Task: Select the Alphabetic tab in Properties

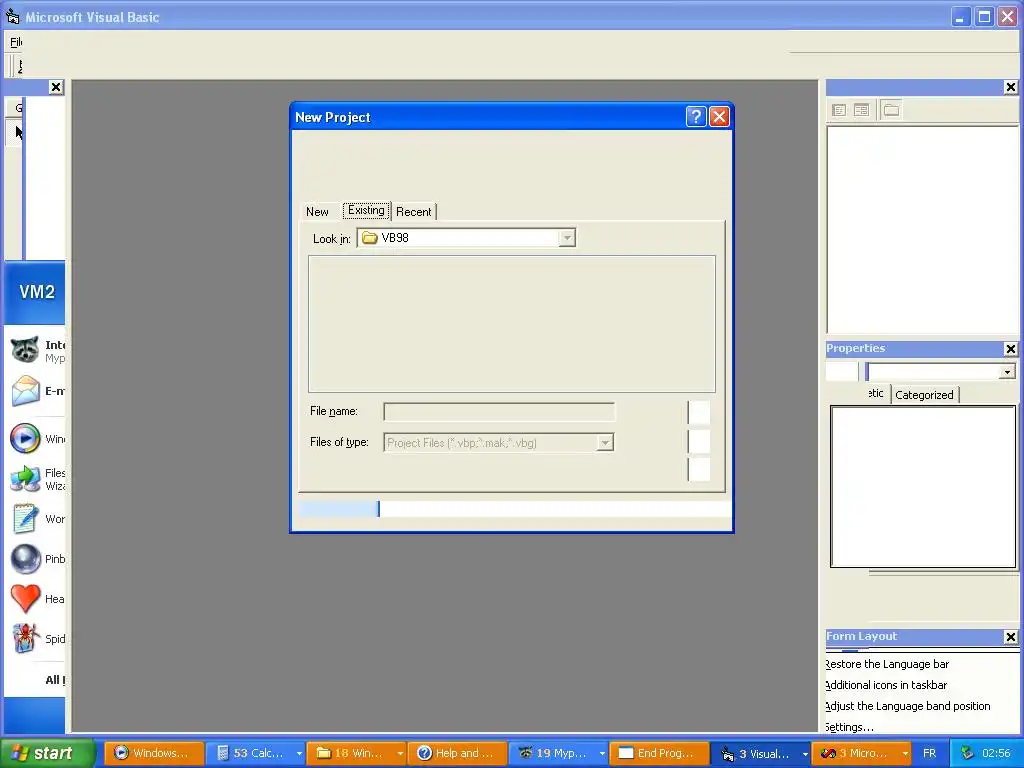Action: (x=876, y=393)
